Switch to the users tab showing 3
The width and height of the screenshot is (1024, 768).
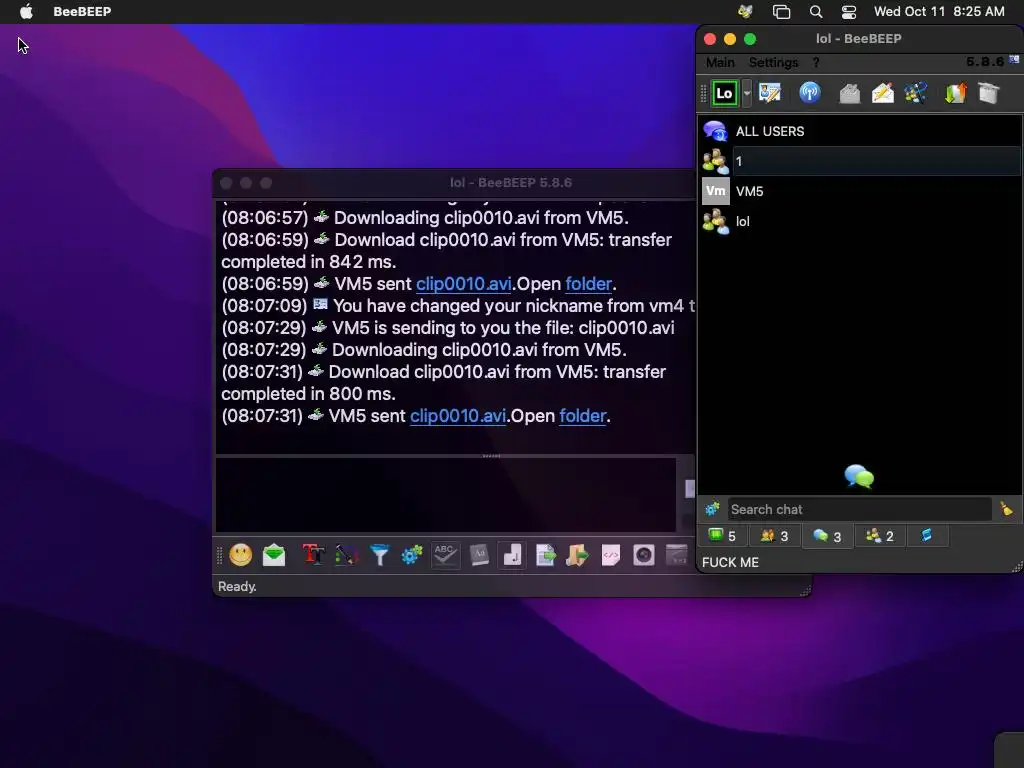click(775, 536)
